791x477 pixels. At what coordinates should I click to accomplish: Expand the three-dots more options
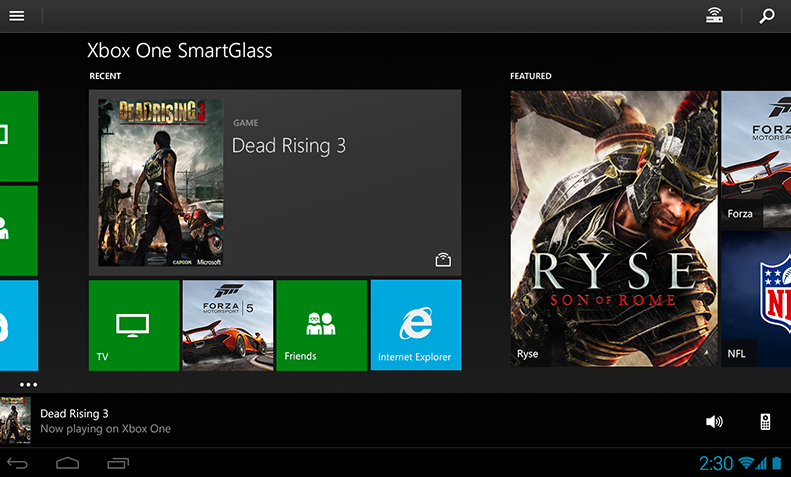28,385
